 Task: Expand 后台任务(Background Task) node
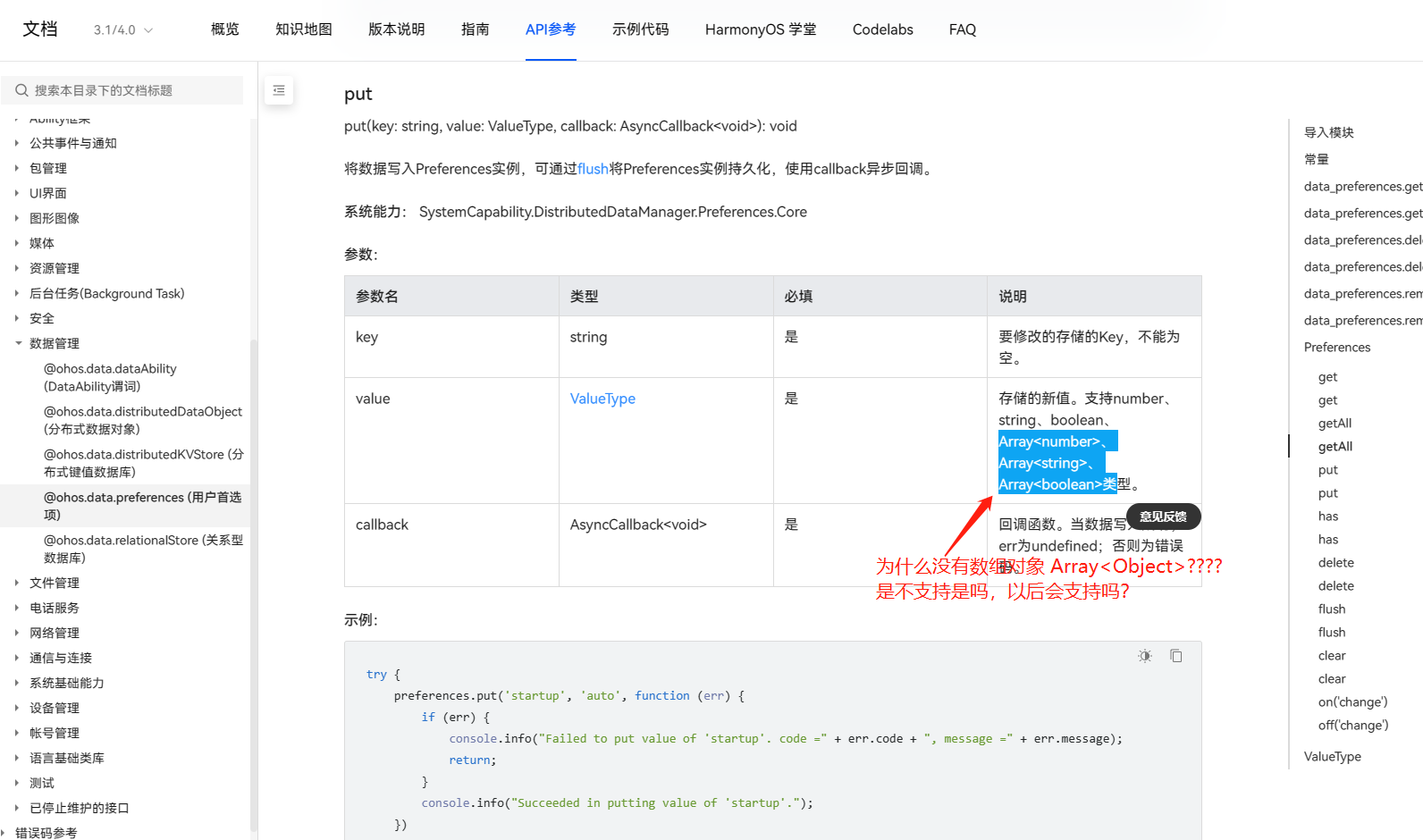[x=17, y=293]
